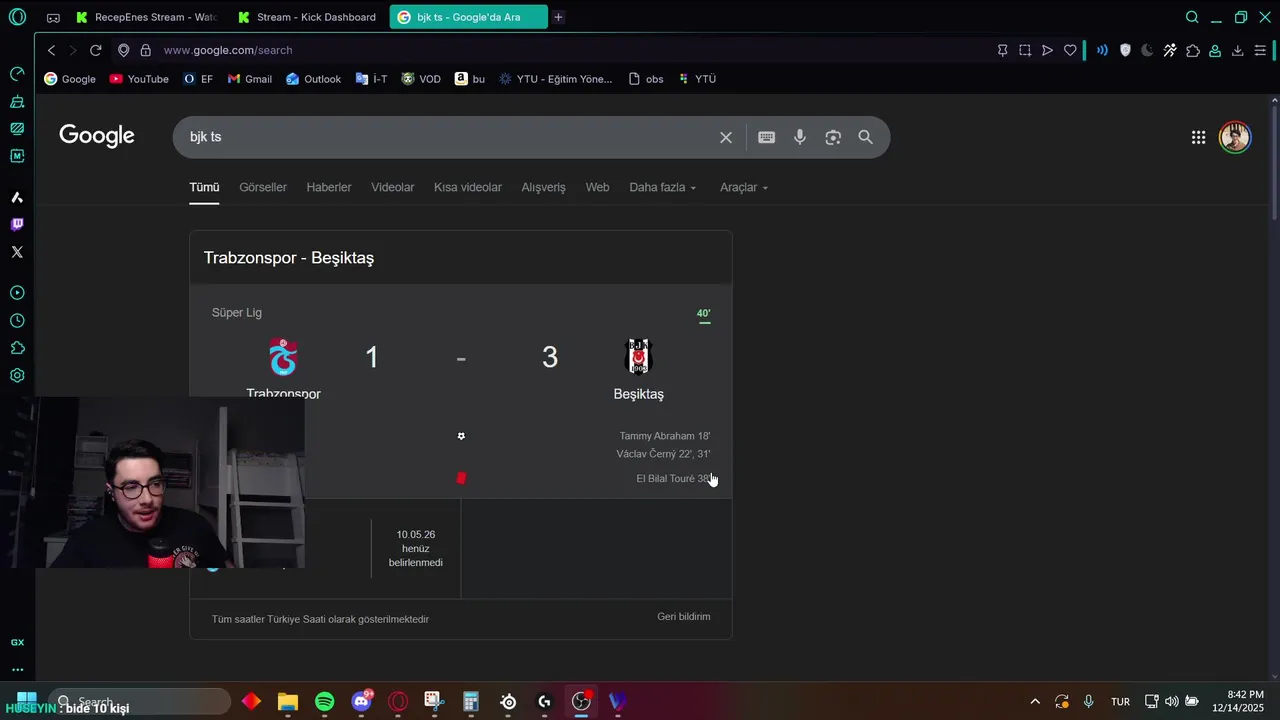Search tabs with the magnifier icon

pyautogui.click(x=1192, y=17)
